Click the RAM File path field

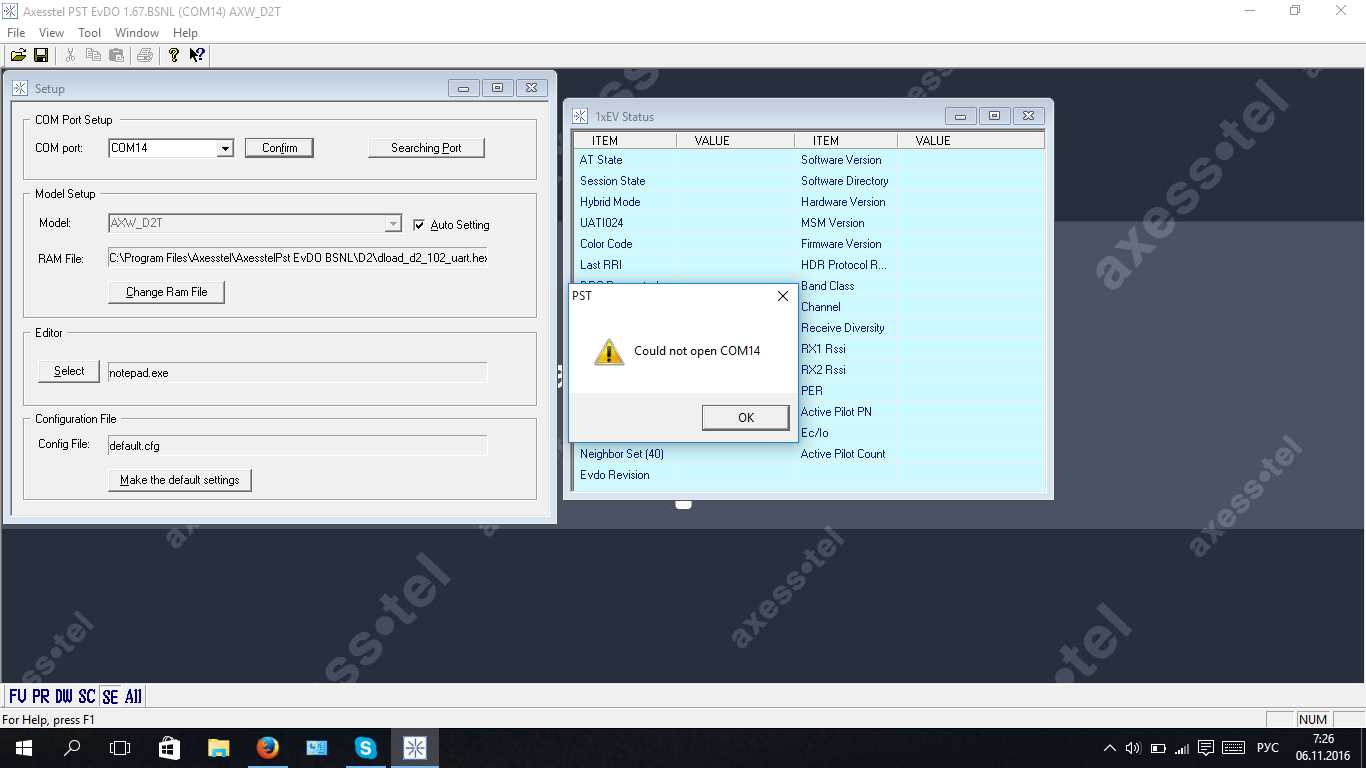[x=298, y=258]
